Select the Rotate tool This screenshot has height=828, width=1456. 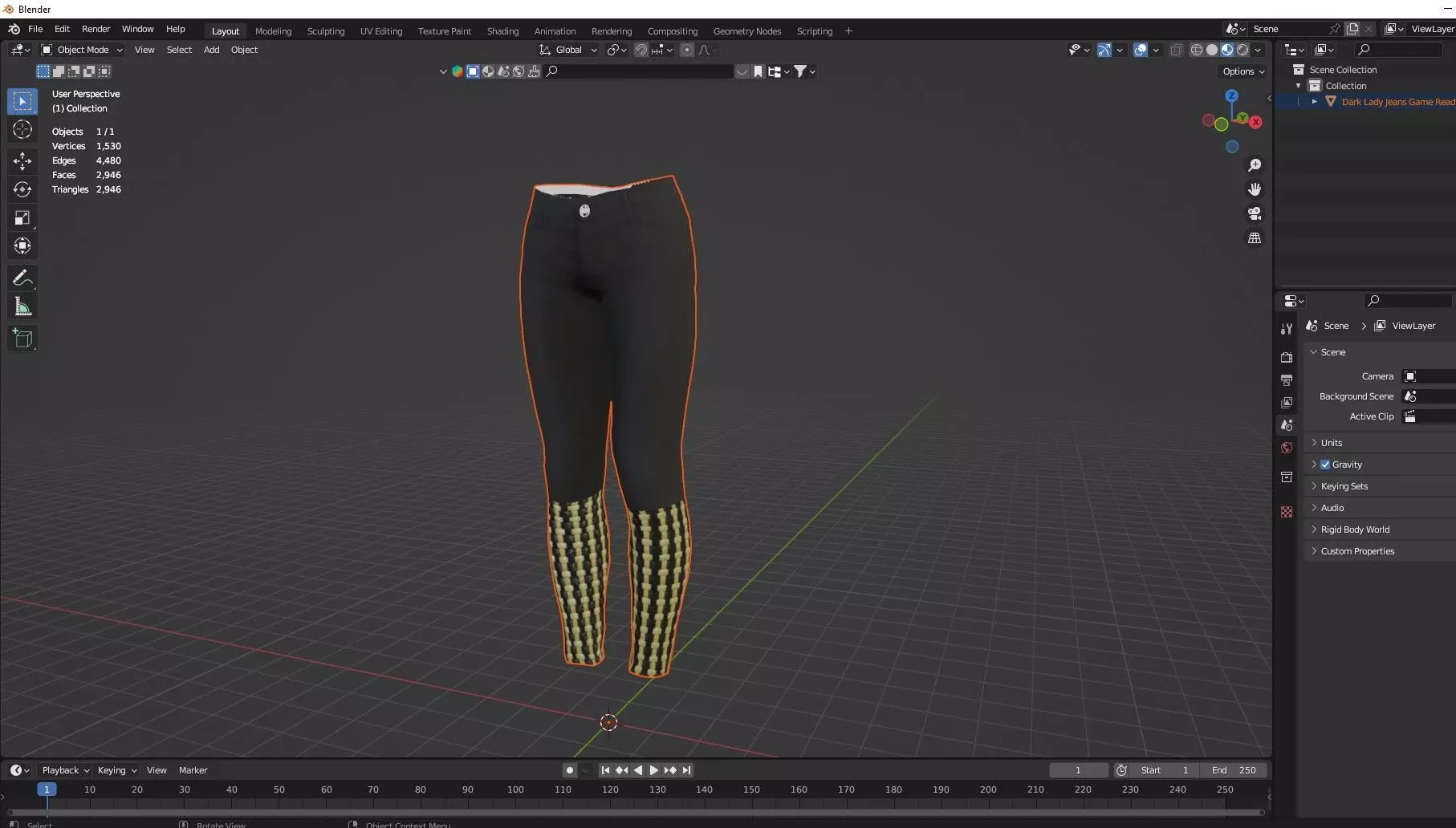[x=22, y=189]
